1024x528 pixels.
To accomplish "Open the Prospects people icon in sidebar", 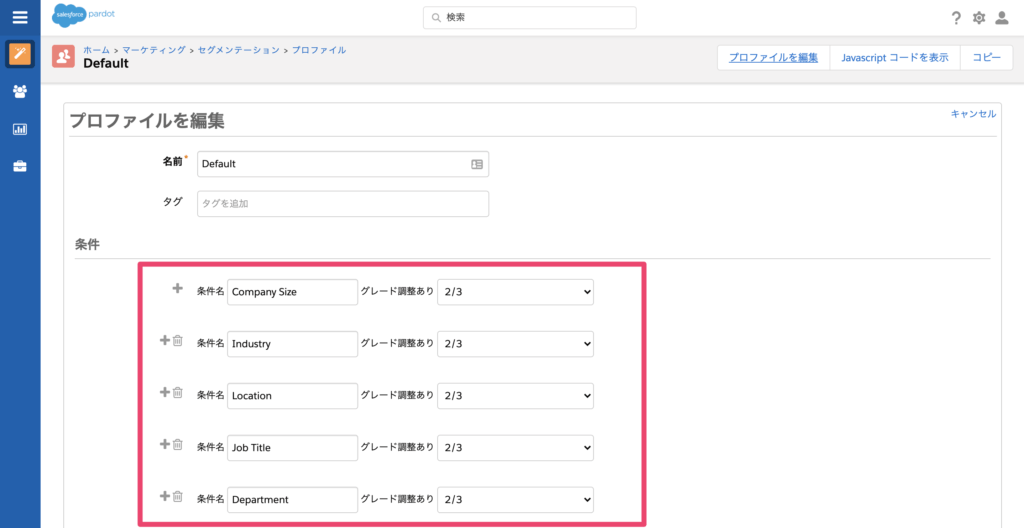I will (20, 91).
